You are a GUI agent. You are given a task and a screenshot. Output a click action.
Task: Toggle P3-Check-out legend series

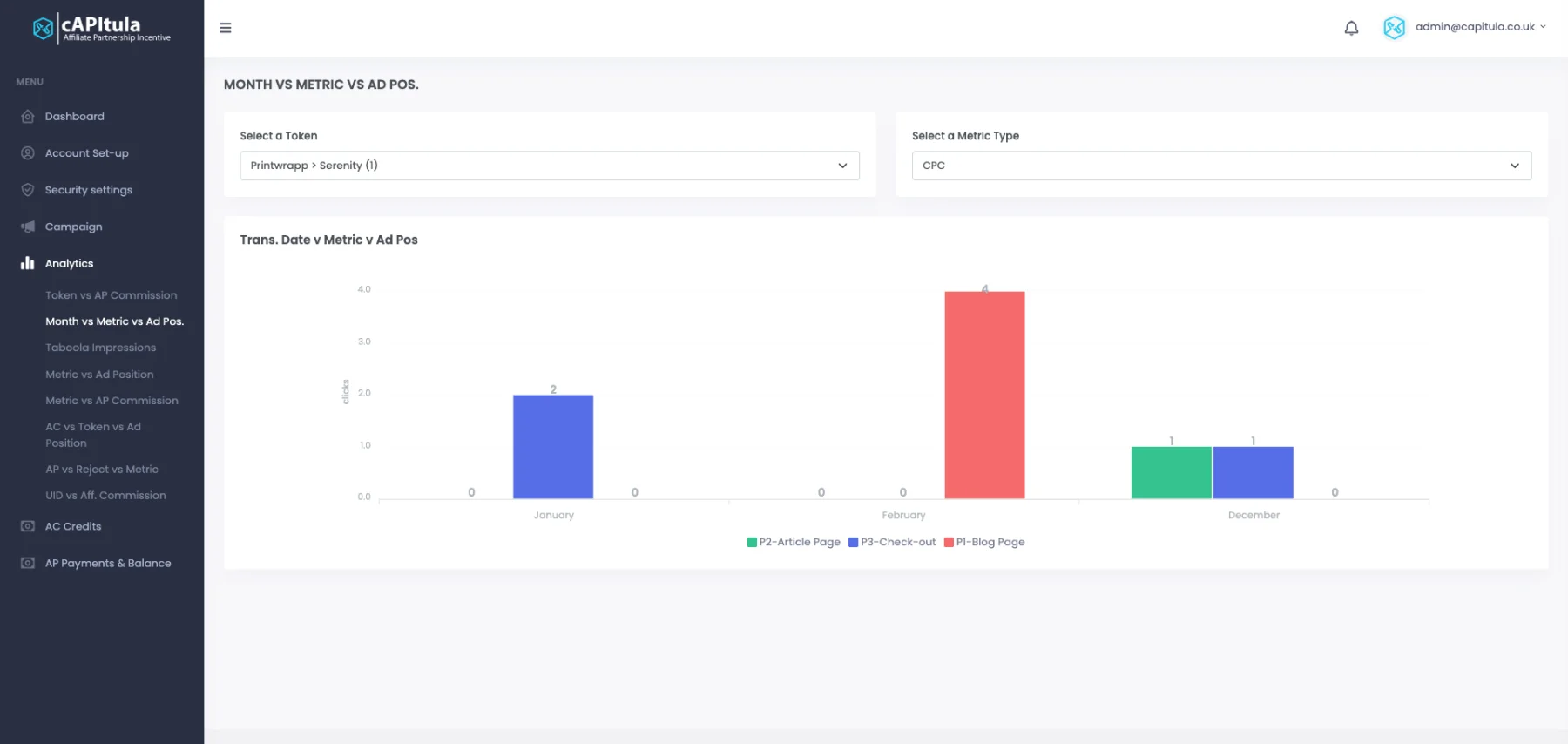tap(892, 542)
